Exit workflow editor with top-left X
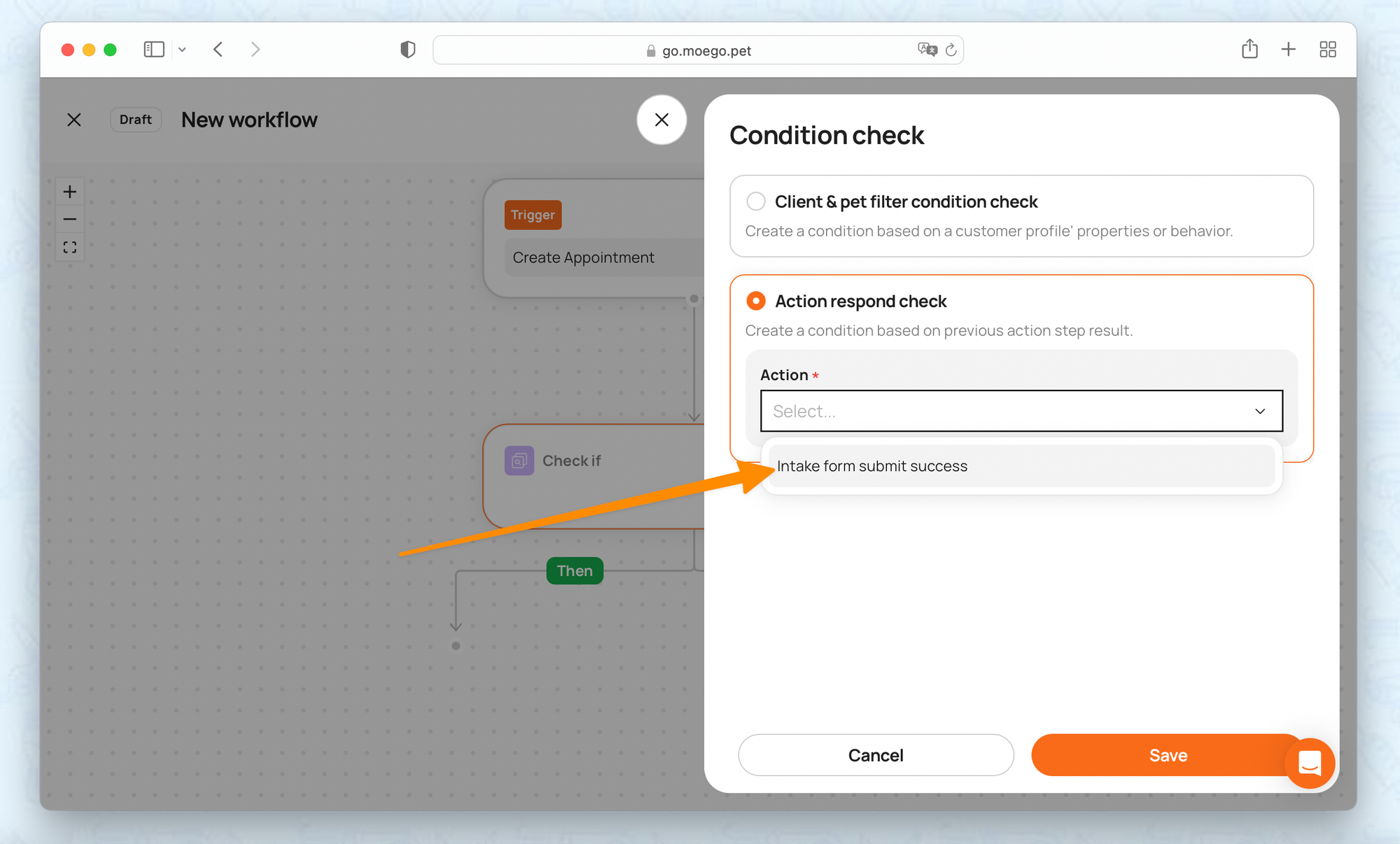The height and width of the screenshot is (844, 1400). (x=74, y=120)
